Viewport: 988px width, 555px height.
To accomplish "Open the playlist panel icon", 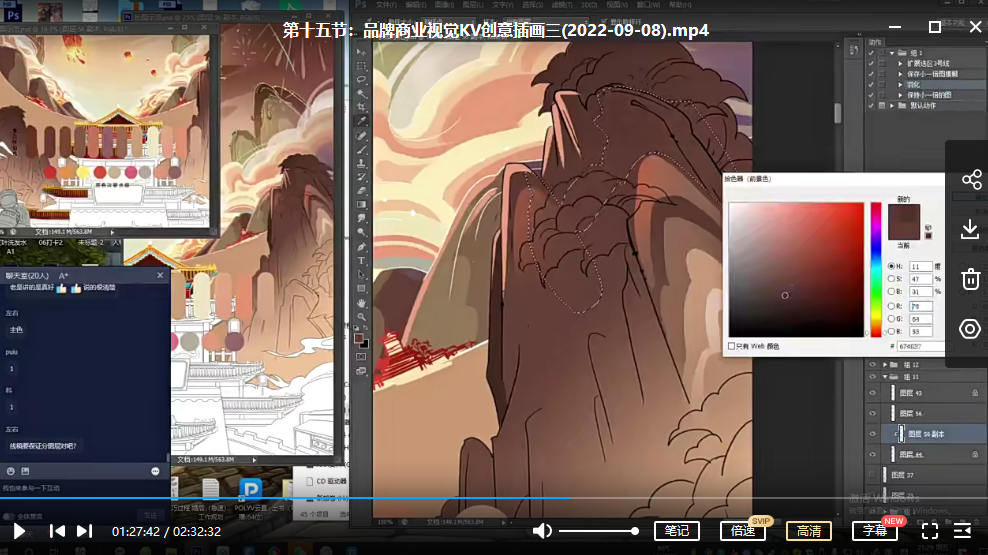I will click(962, 531).
